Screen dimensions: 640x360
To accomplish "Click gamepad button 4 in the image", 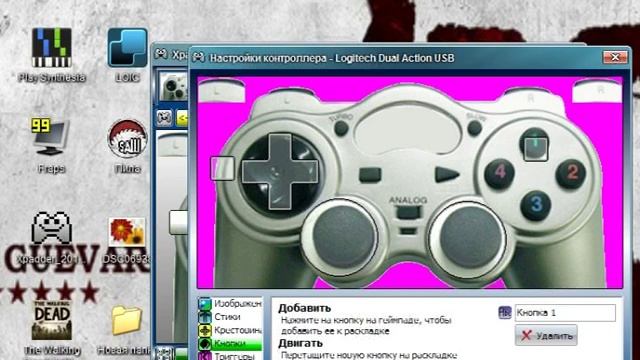I will pos(500,173).
